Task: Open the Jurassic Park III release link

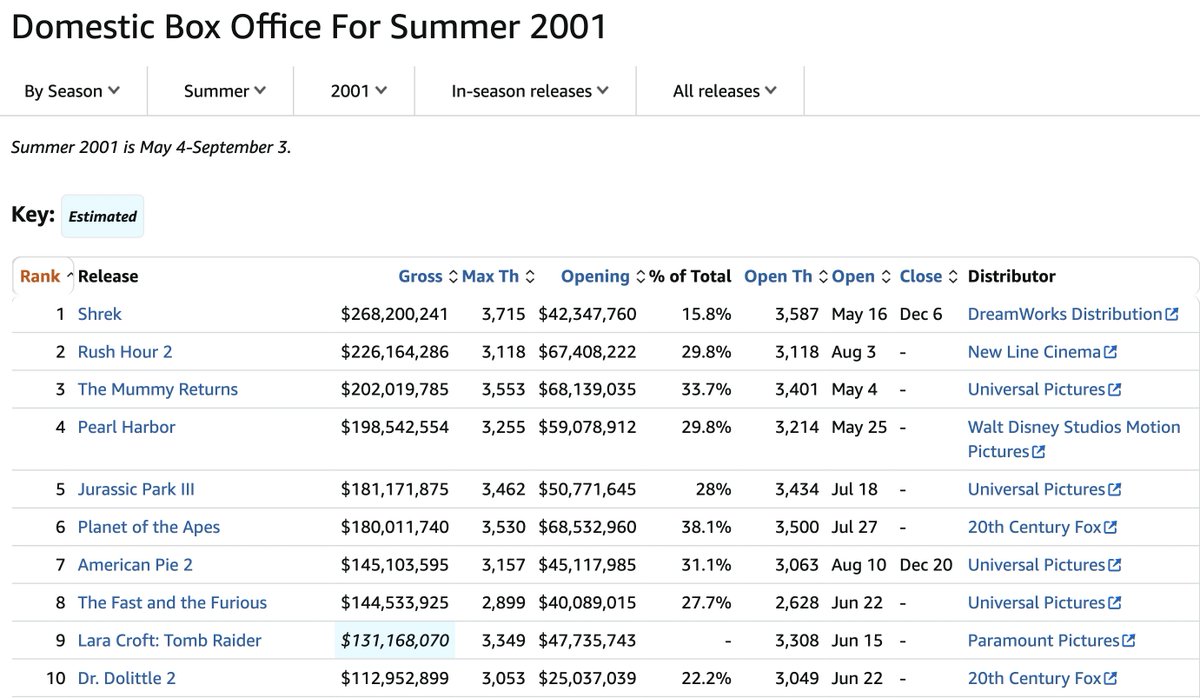Action: coord(136,489)
